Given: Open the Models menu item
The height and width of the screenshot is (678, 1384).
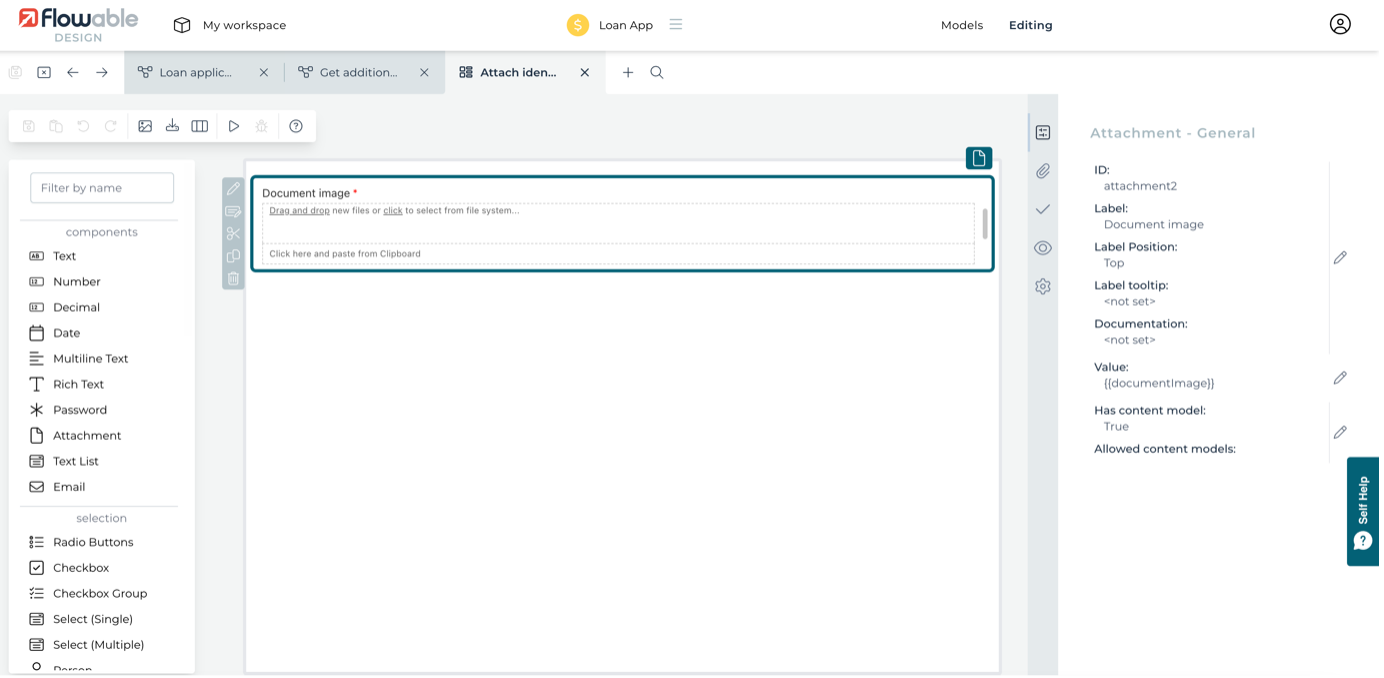Looking at the screenshot, I should (961, 25).
